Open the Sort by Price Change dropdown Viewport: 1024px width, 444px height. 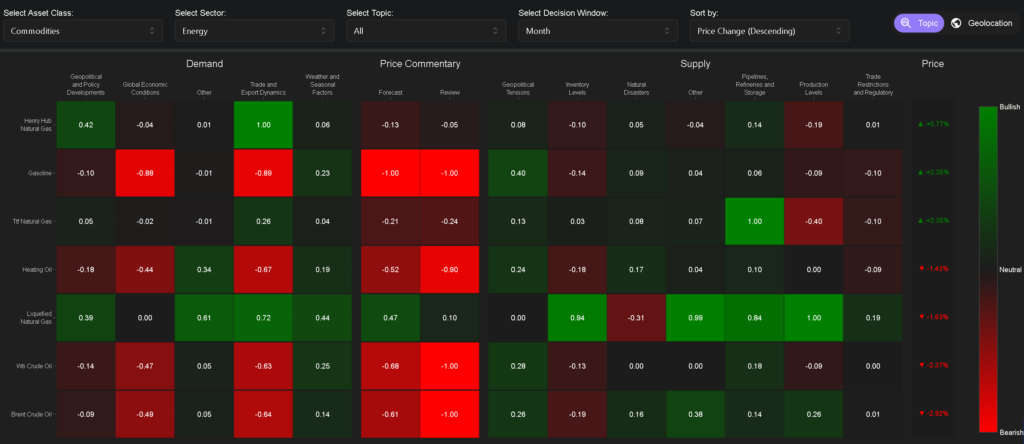(x=769, y=31)
